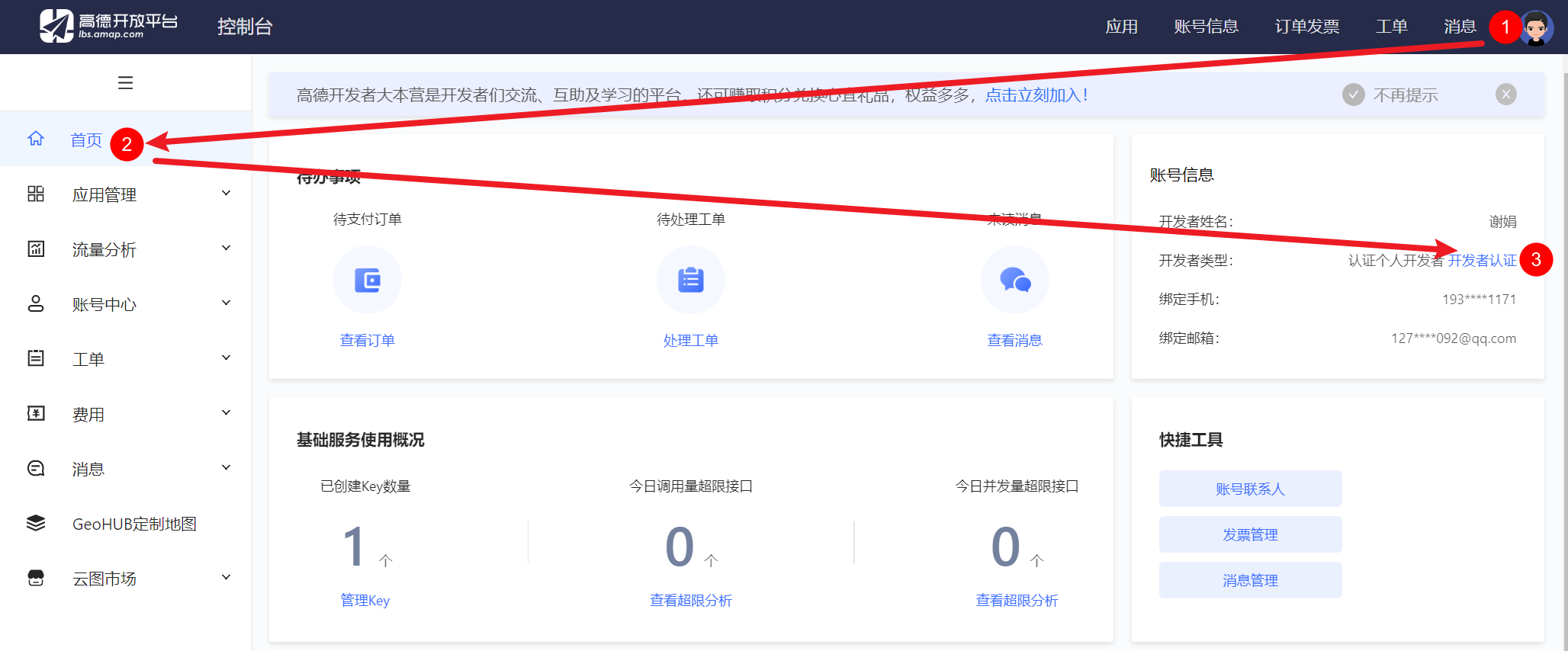The width and height of the screenshot is (1568, 651).
Task: Click the home icon beside 首页
Action: [x=36, y=139]
